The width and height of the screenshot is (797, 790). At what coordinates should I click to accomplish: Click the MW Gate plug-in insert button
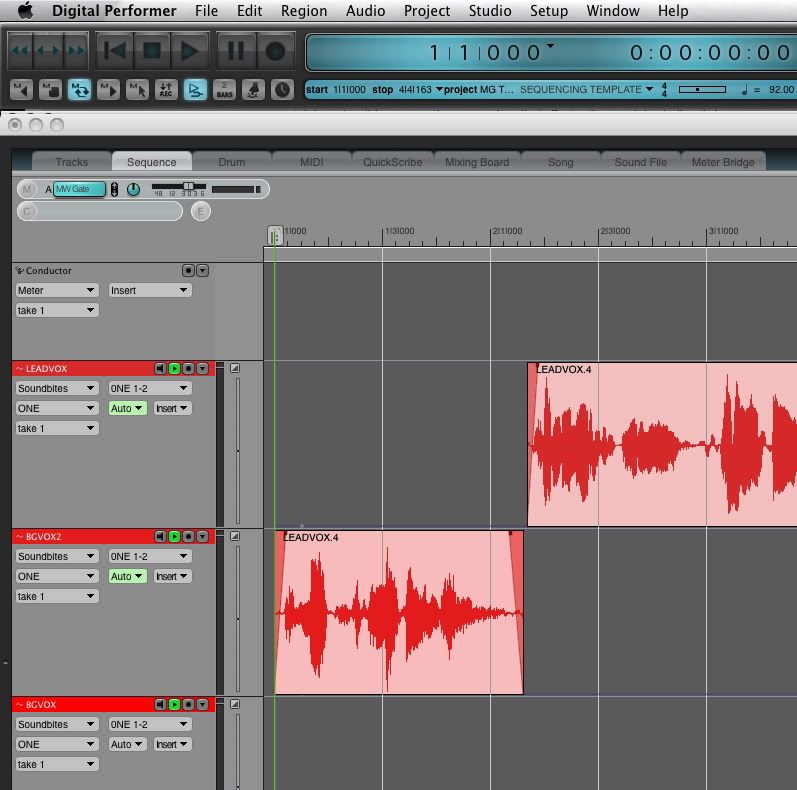[79, 189]
